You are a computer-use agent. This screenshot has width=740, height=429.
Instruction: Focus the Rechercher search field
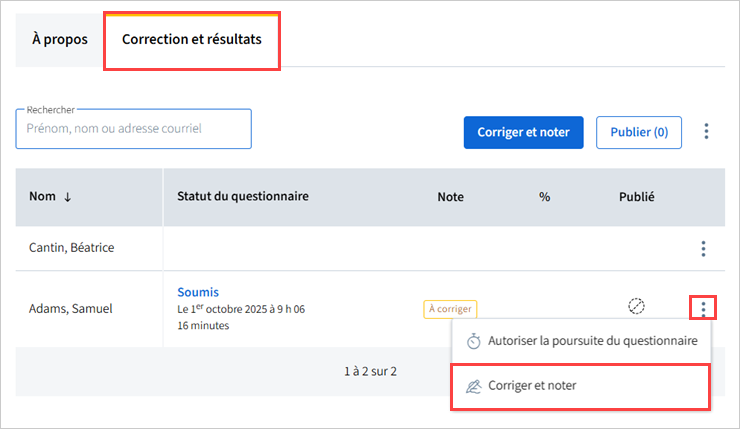133,129
